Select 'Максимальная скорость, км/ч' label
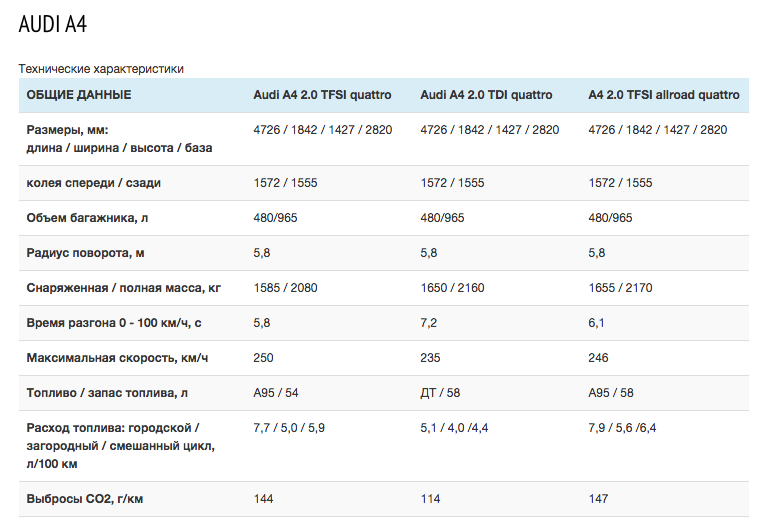This screenshot has width=763, height=521. click(x=117, y=358)
